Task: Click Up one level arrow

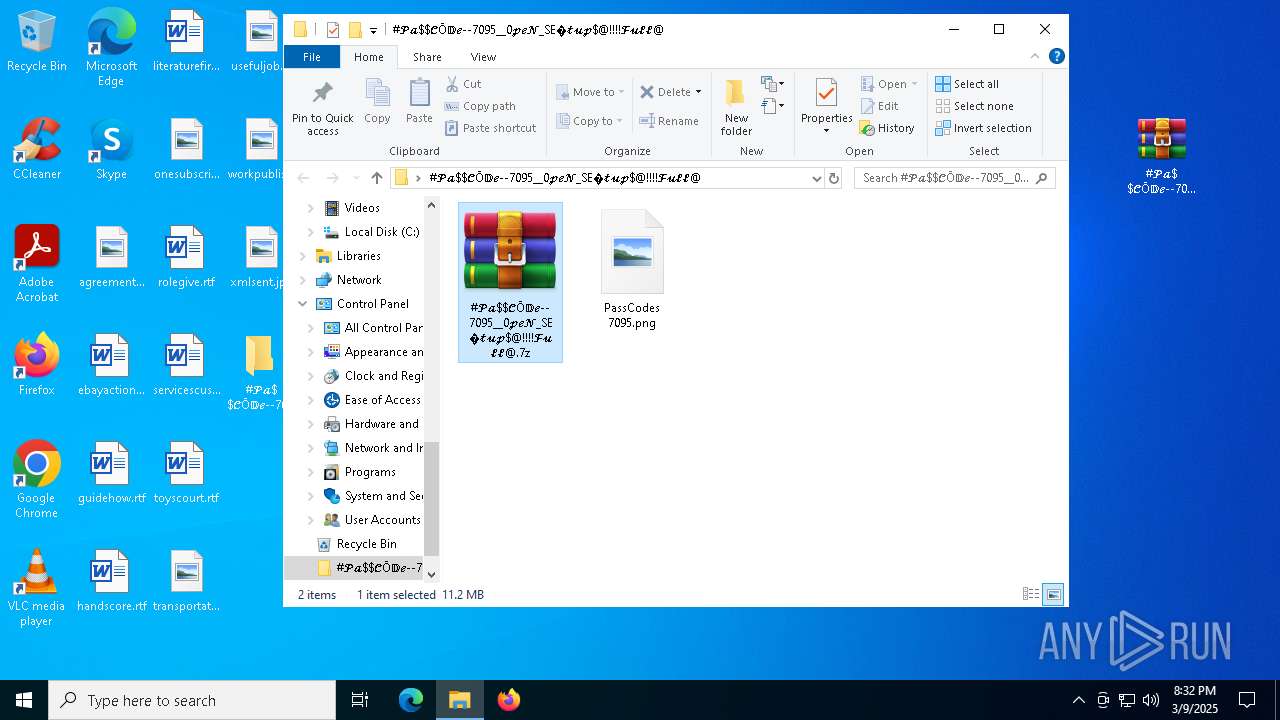Action: coord(376,178)
